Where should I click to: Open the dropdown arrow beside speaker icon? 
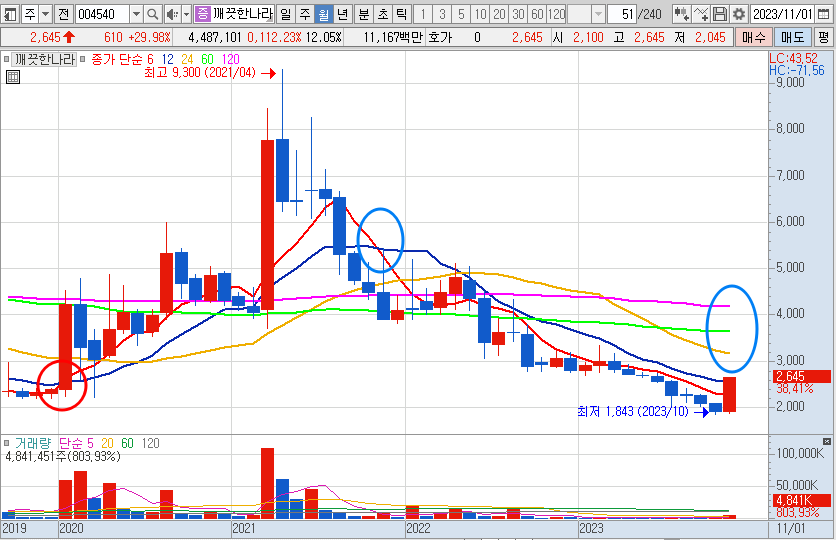coord(187,14)
